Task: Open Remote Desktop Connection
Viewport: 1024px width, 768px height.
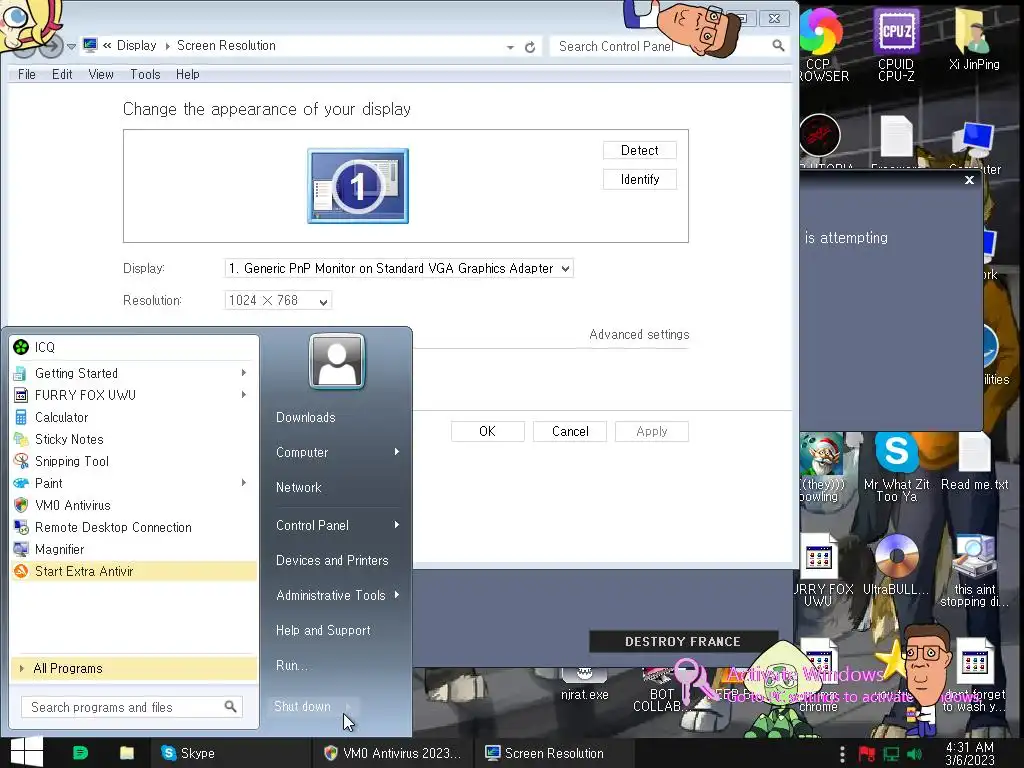Action: tap(134, 528)
